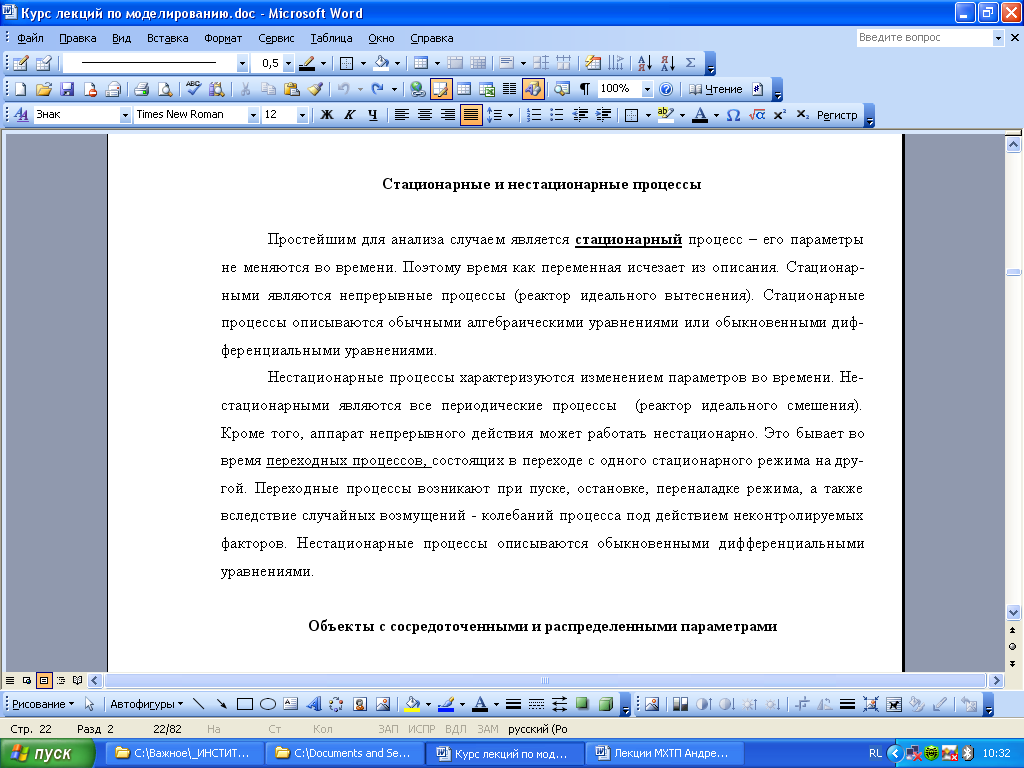
Task: Toggle numbered list button
Action: coord(534,115)
